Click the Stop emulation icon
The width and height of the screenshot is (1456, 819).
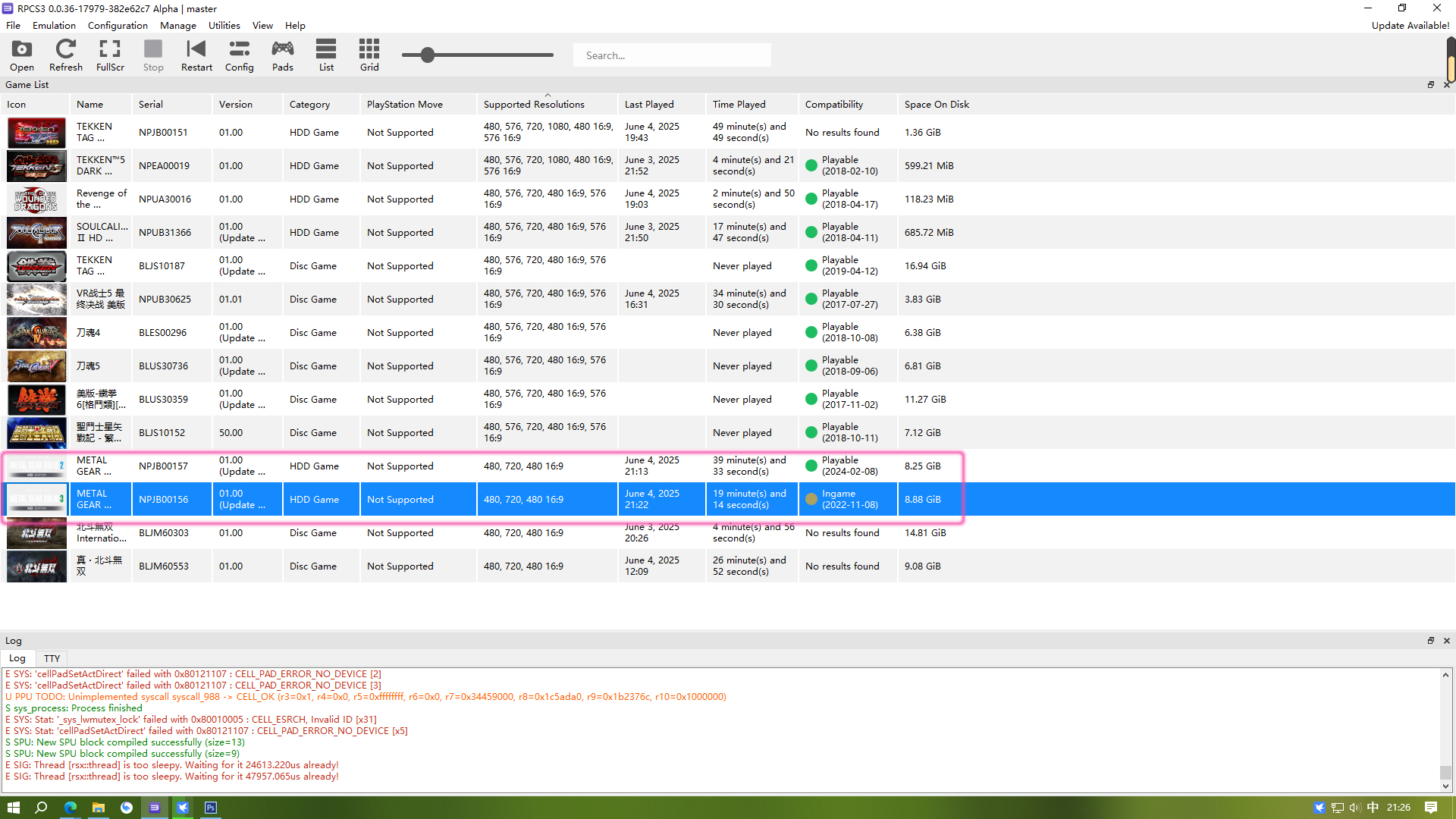point(153,55)
